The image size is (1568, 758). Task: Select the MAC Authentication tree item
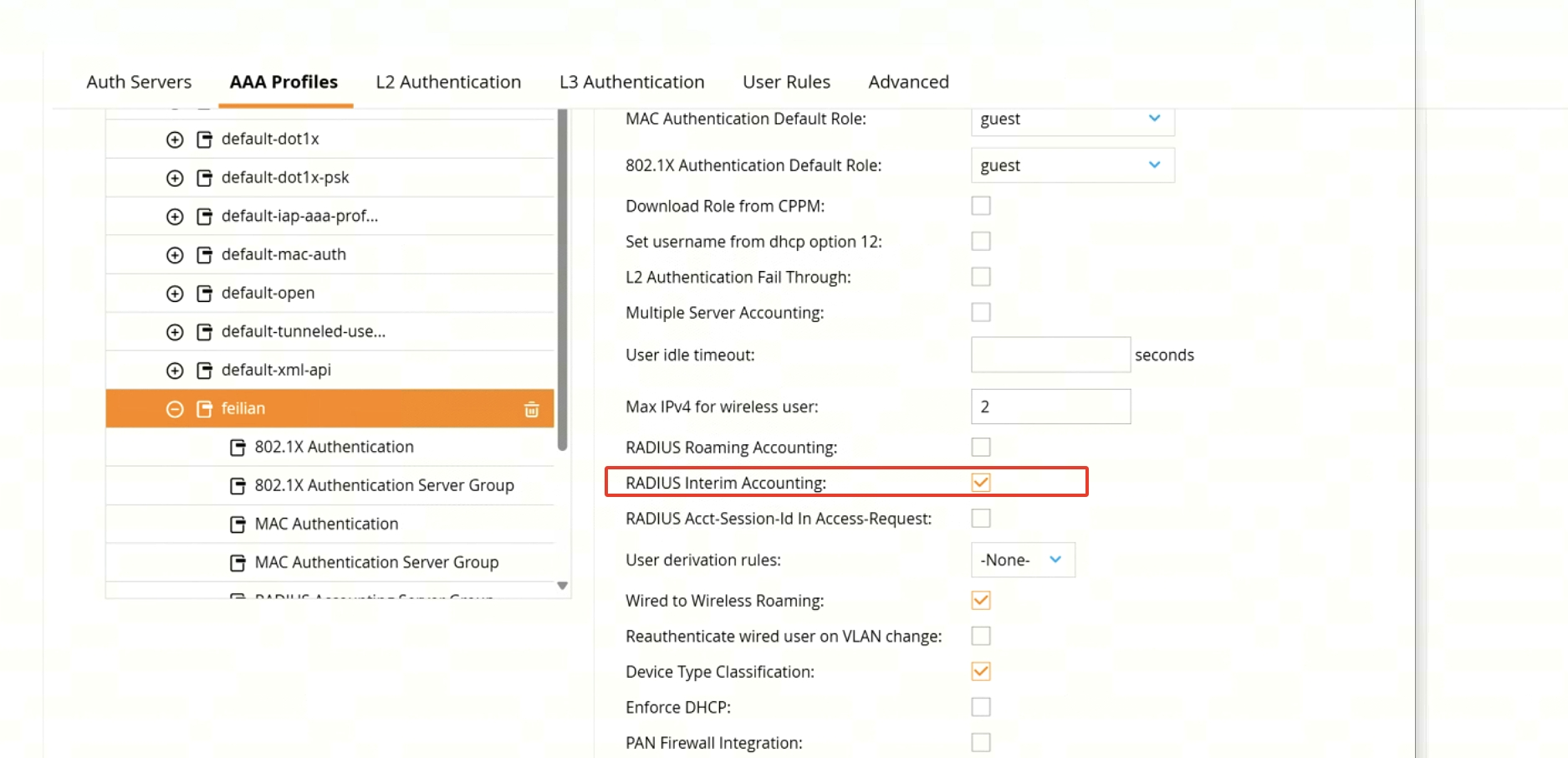[x=329, y=525]
